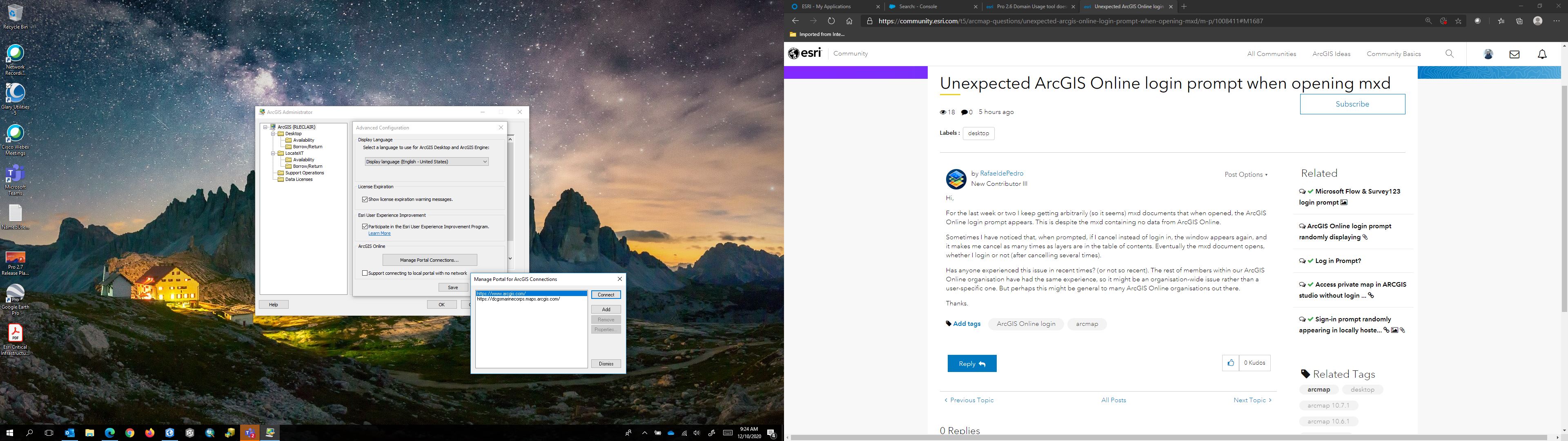Open the browser Collections icon
The width and height of the screenshot is (1568, 441).
[x=1519, y=21]
